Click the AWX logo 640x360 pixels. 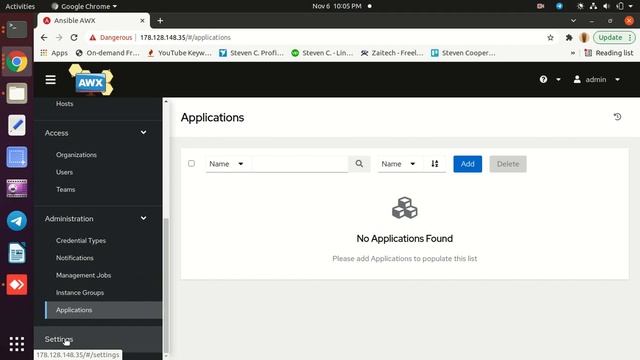[x=91, y=80]
